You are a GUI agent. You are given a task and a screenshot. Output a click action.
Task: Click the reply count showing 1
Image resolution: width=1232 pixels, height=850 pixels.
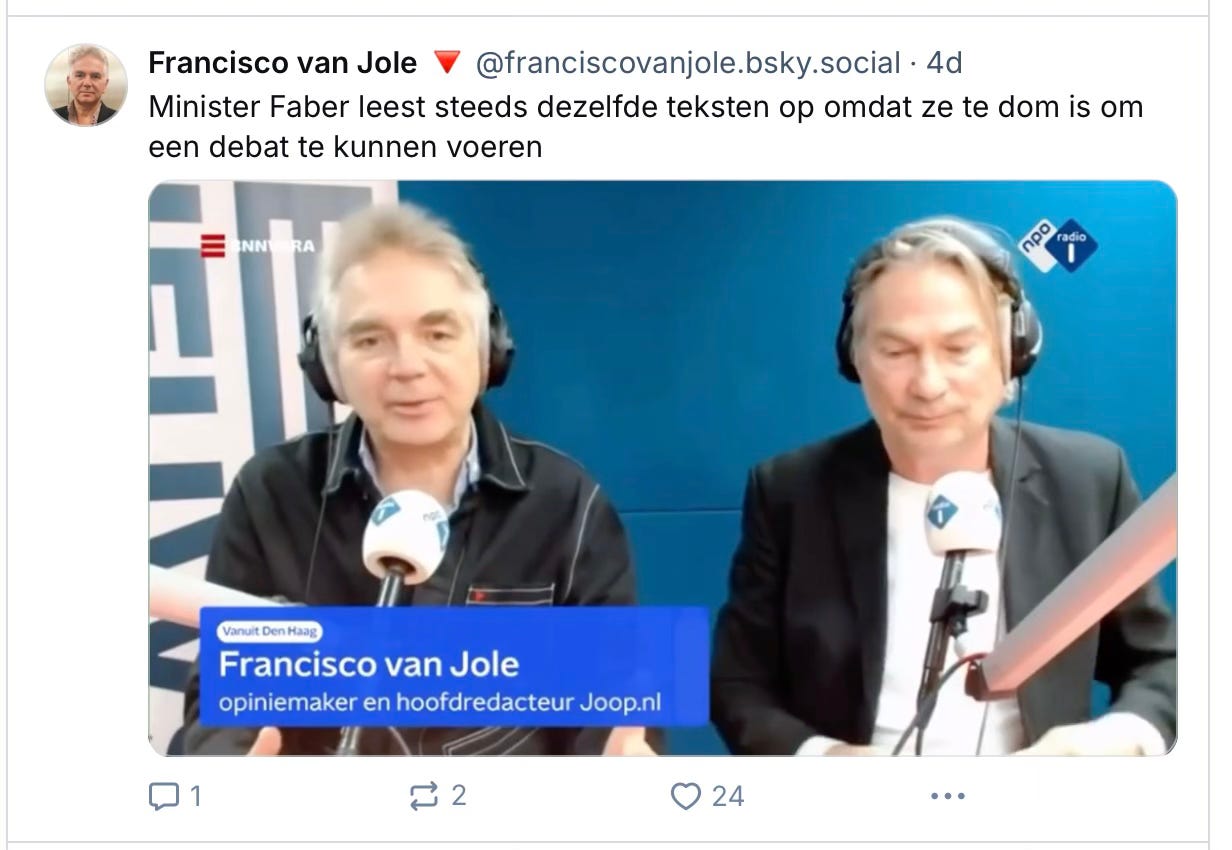pos(195,796)
